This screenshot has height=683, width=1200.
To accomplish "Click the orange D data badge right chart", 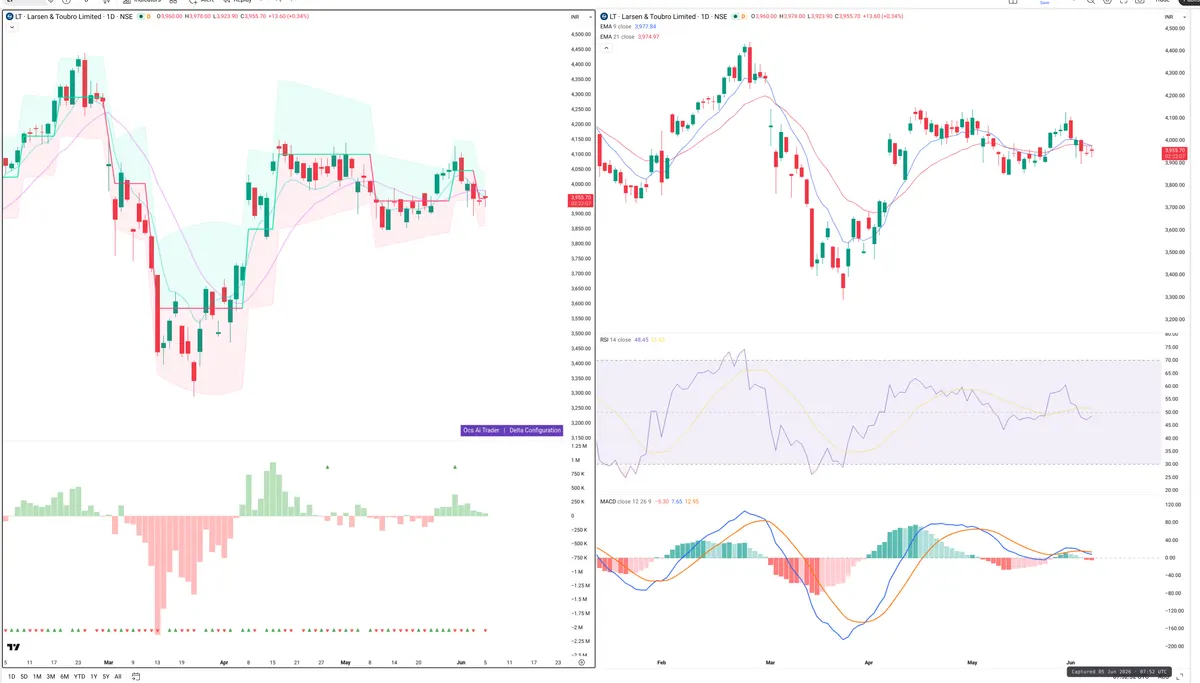I will tap(744, 16).
